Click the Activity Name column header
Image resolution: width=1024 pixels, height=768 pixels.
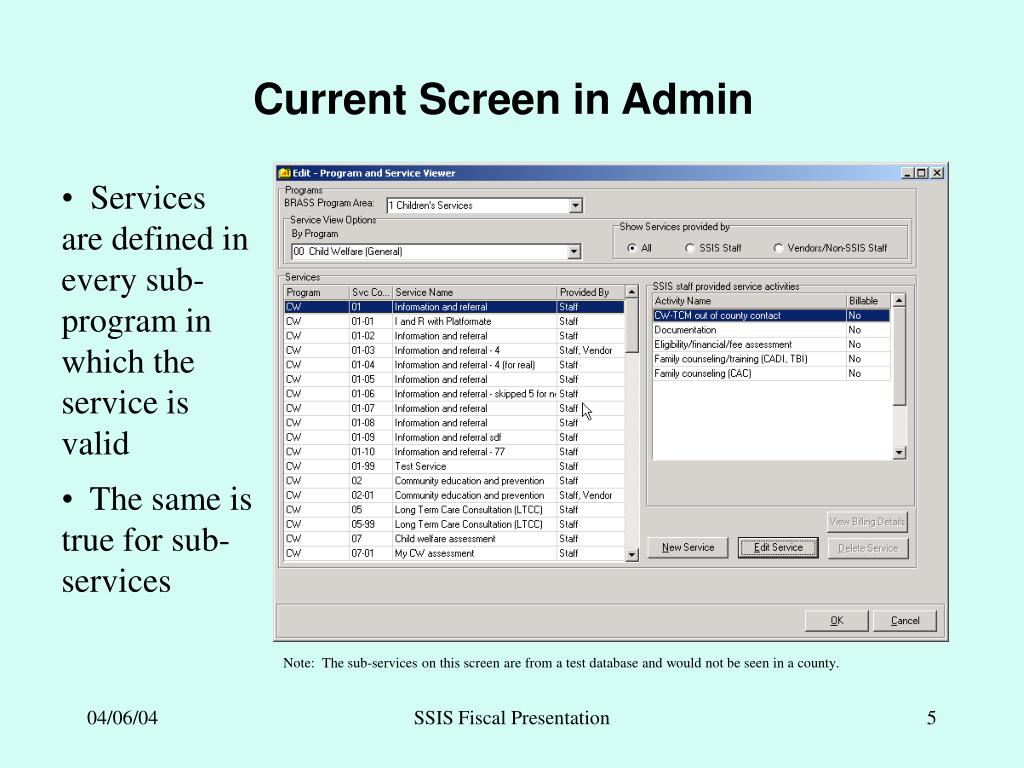click(749, 300)
